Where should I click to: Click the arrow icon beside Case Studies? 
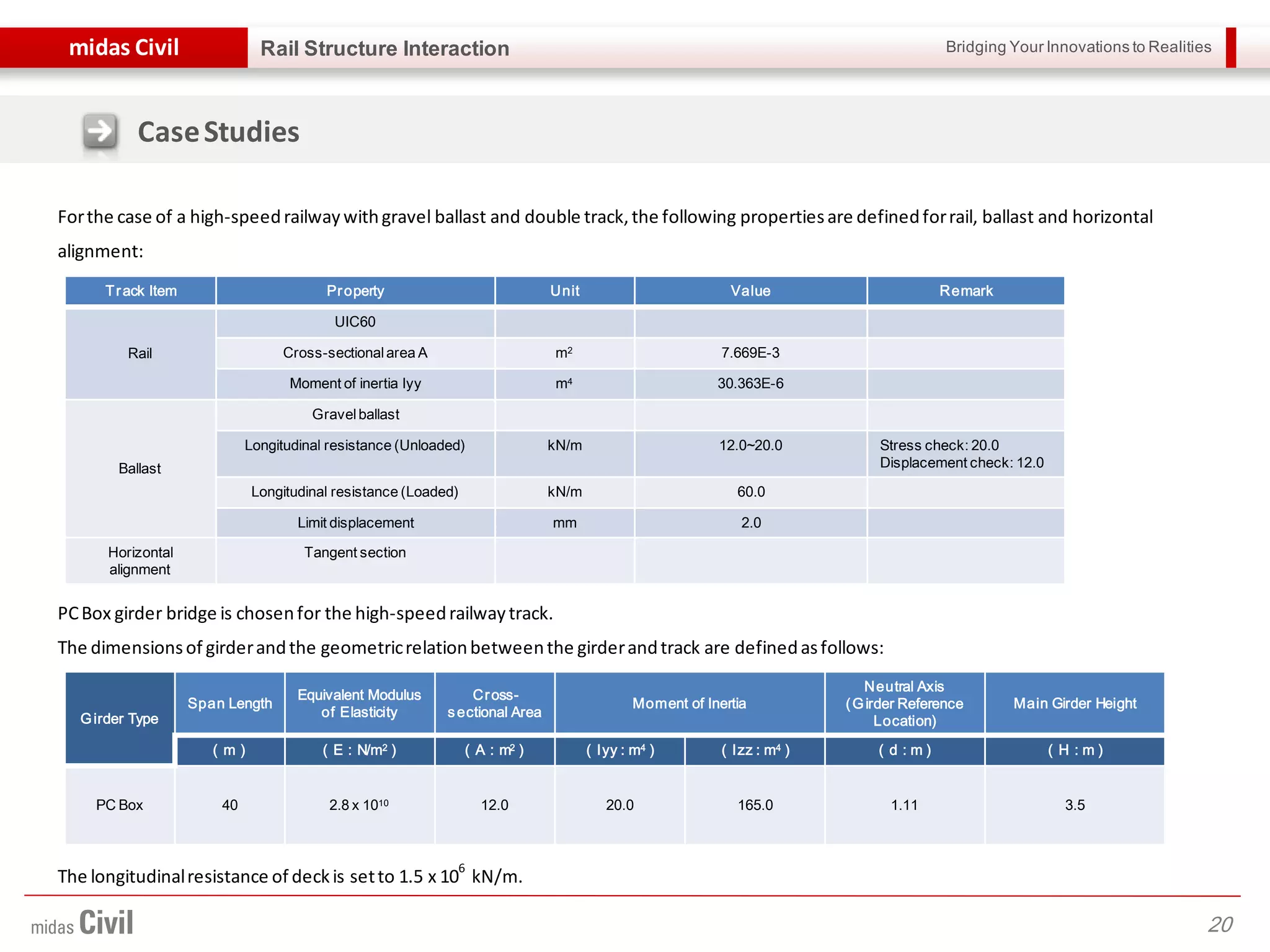pos(100,131)
